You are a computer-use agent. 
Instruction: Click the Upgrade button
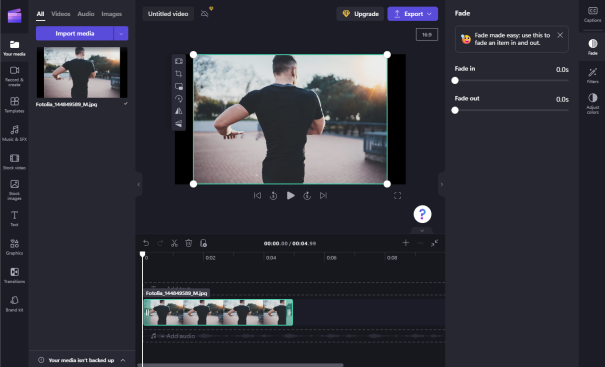pyautogui.click(x=360, y=14)
